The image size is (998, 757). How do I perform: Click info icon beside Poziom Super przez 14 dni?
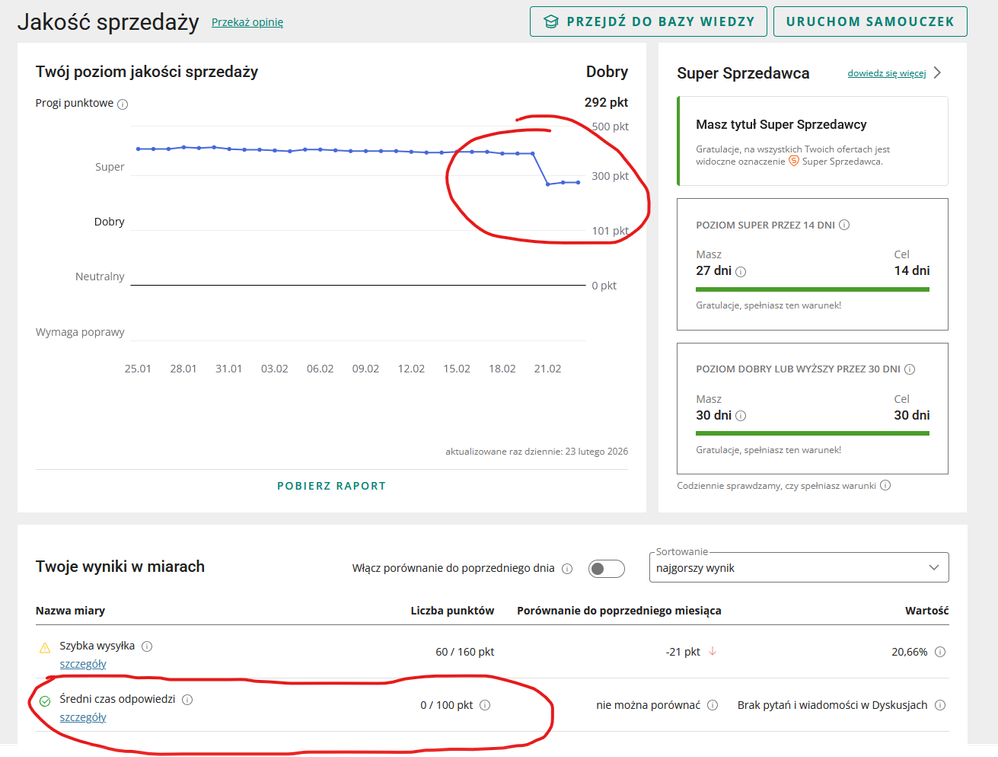pyautogui.click(x=844, y=226)
